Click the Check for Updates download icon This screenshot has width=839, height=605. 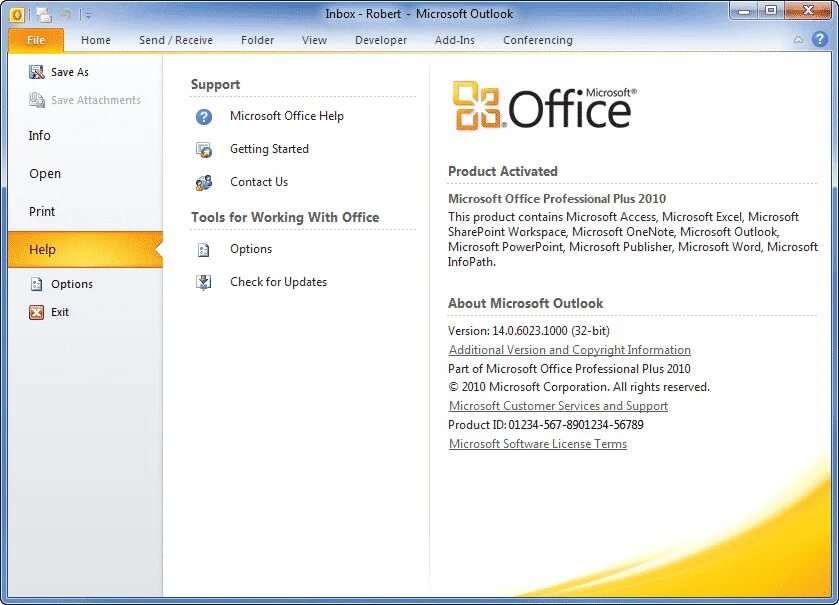tap(204, 282)
